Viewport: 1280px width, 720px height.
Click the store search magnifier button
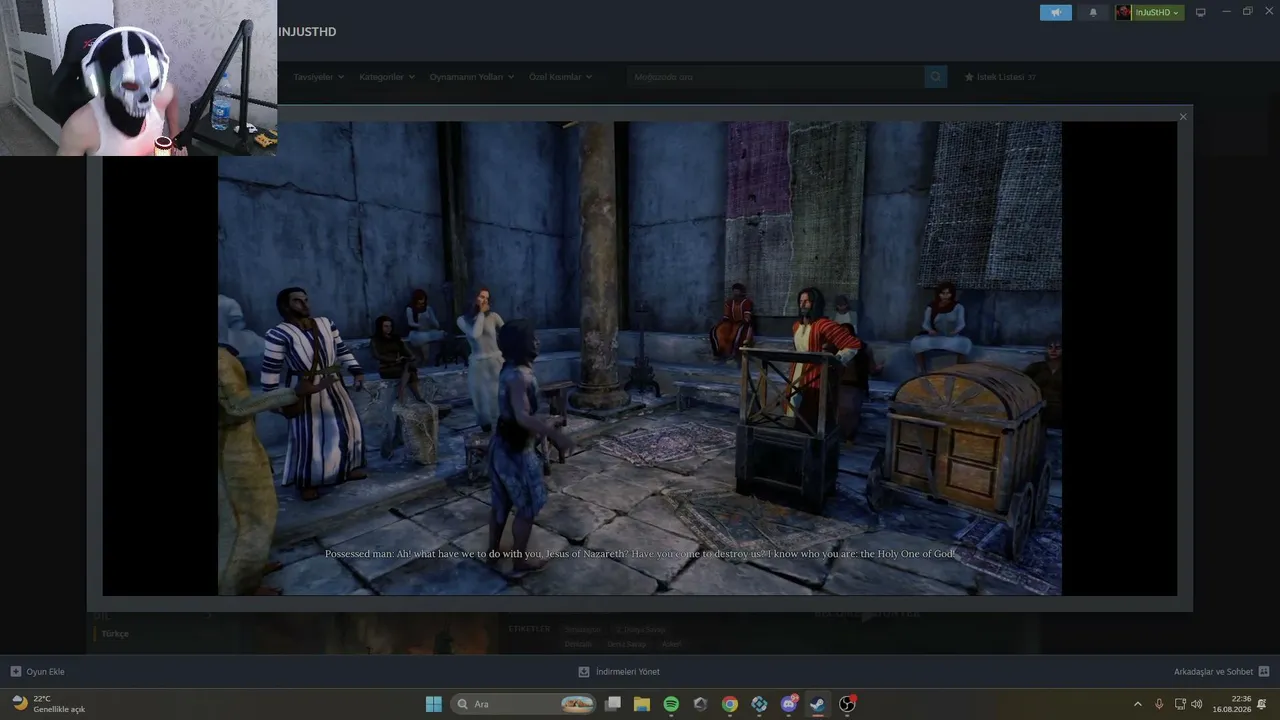(x=936, y=77)
